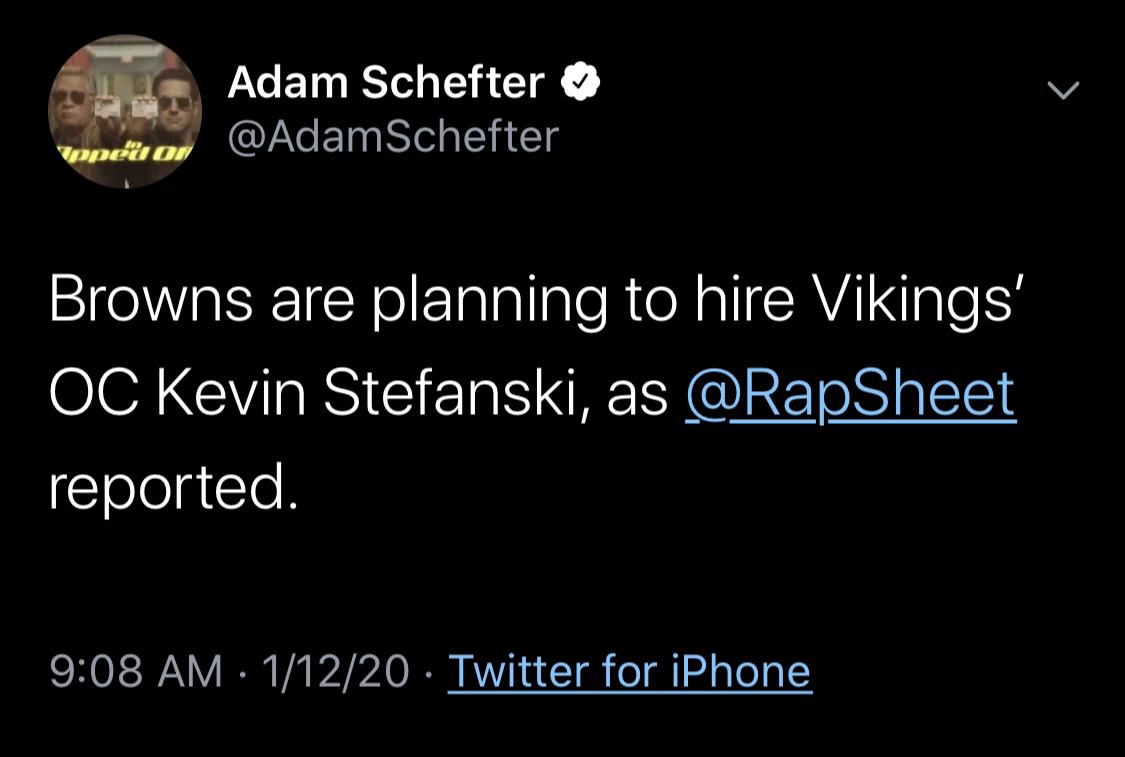
Task: Click the Twitter for iPhone source link
Action: click(x=629, y=671)
